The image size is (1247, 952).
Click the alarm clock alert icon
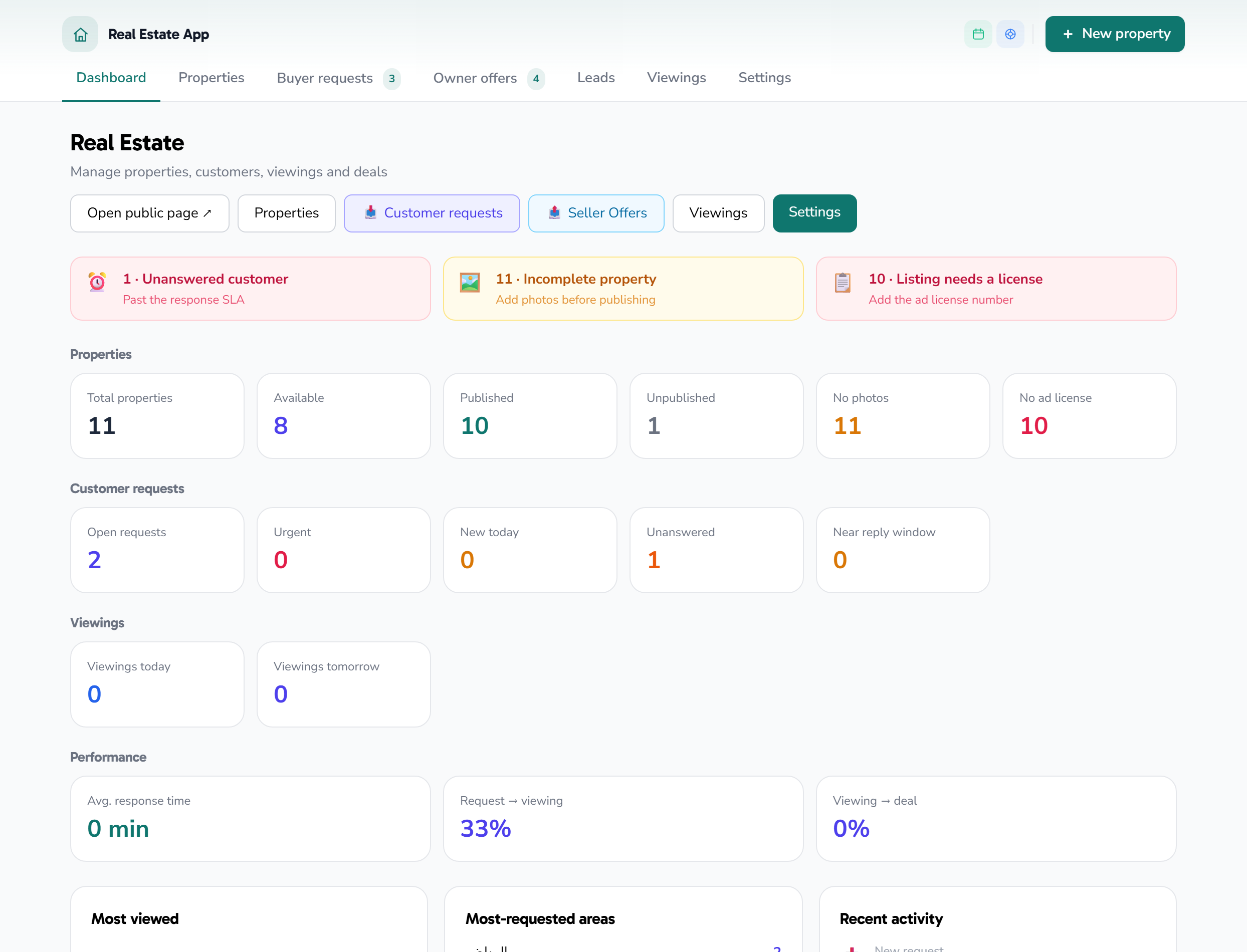(97, 282)
